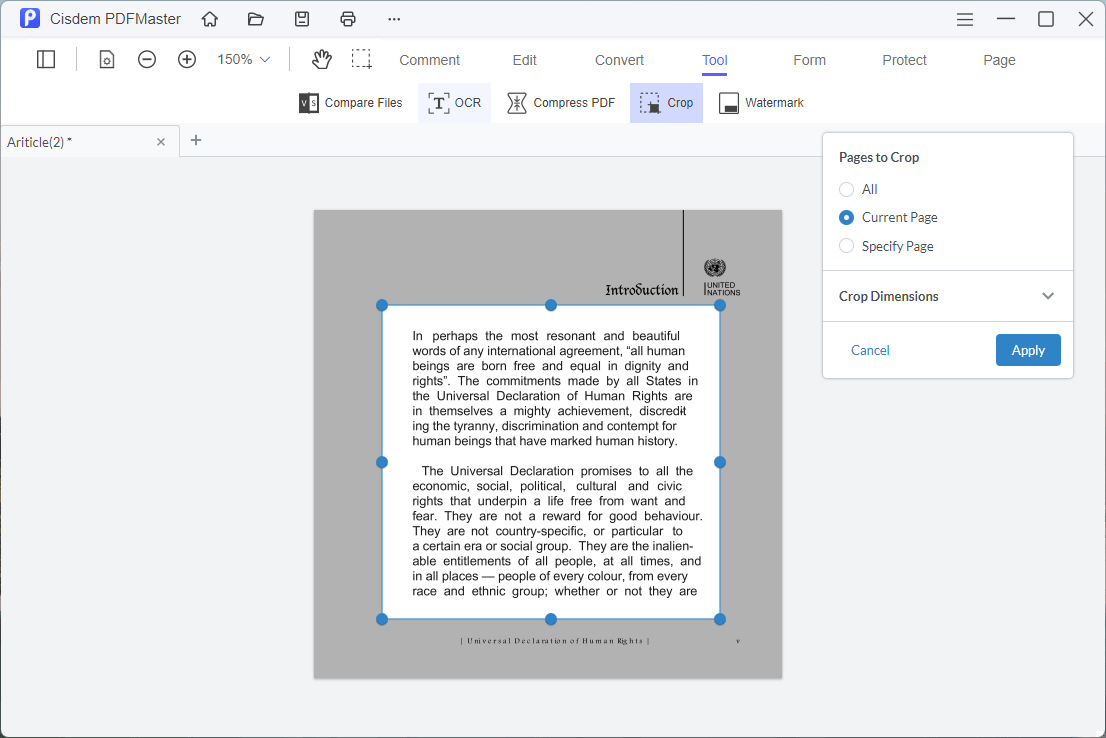Open the 150% zoom level dropdown
The height and width of the screenshot is (738, 1106).
[244, 60]
